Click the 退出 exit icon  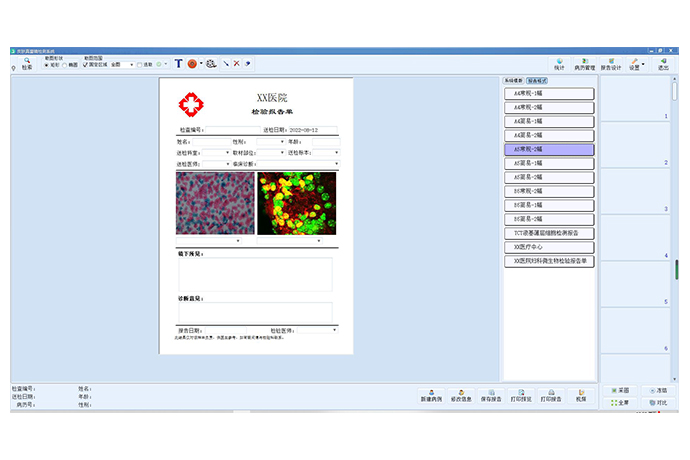663,64
